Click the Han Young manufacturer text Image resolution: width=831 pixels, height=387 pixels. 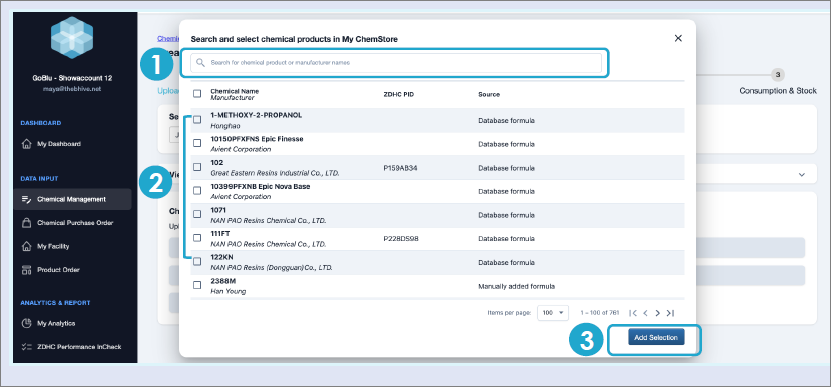click(228, 292)
